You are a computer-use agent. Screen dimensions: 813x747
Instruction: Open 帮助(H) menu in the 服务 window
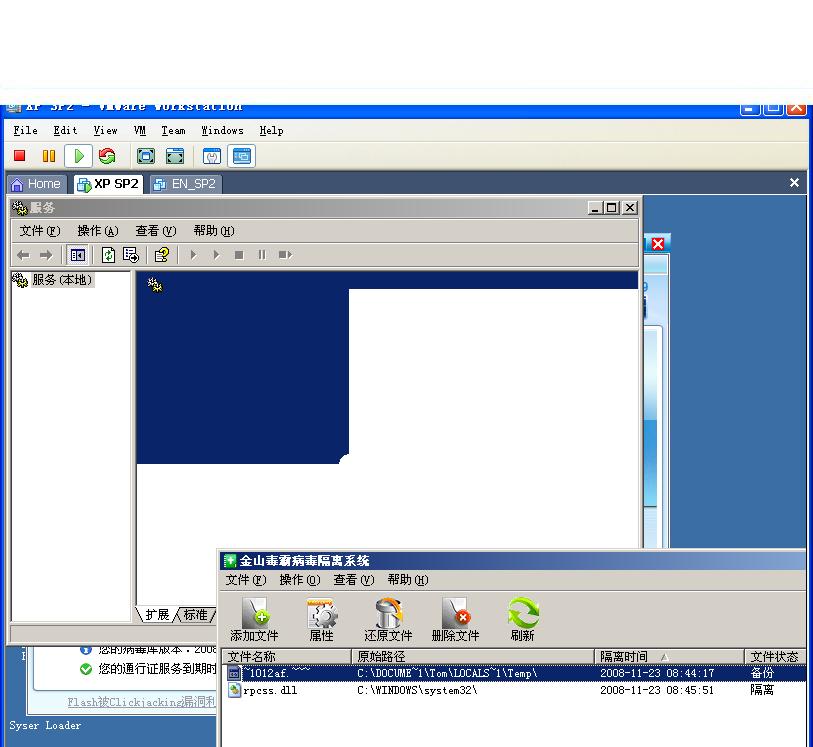(214, 231)
